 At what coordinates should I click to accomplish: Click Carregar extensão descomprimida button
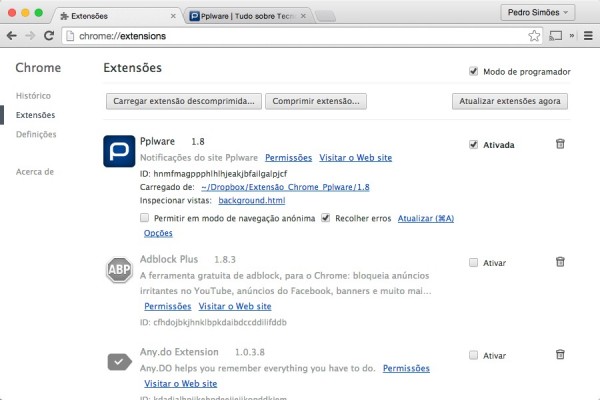tap(184, 101)
